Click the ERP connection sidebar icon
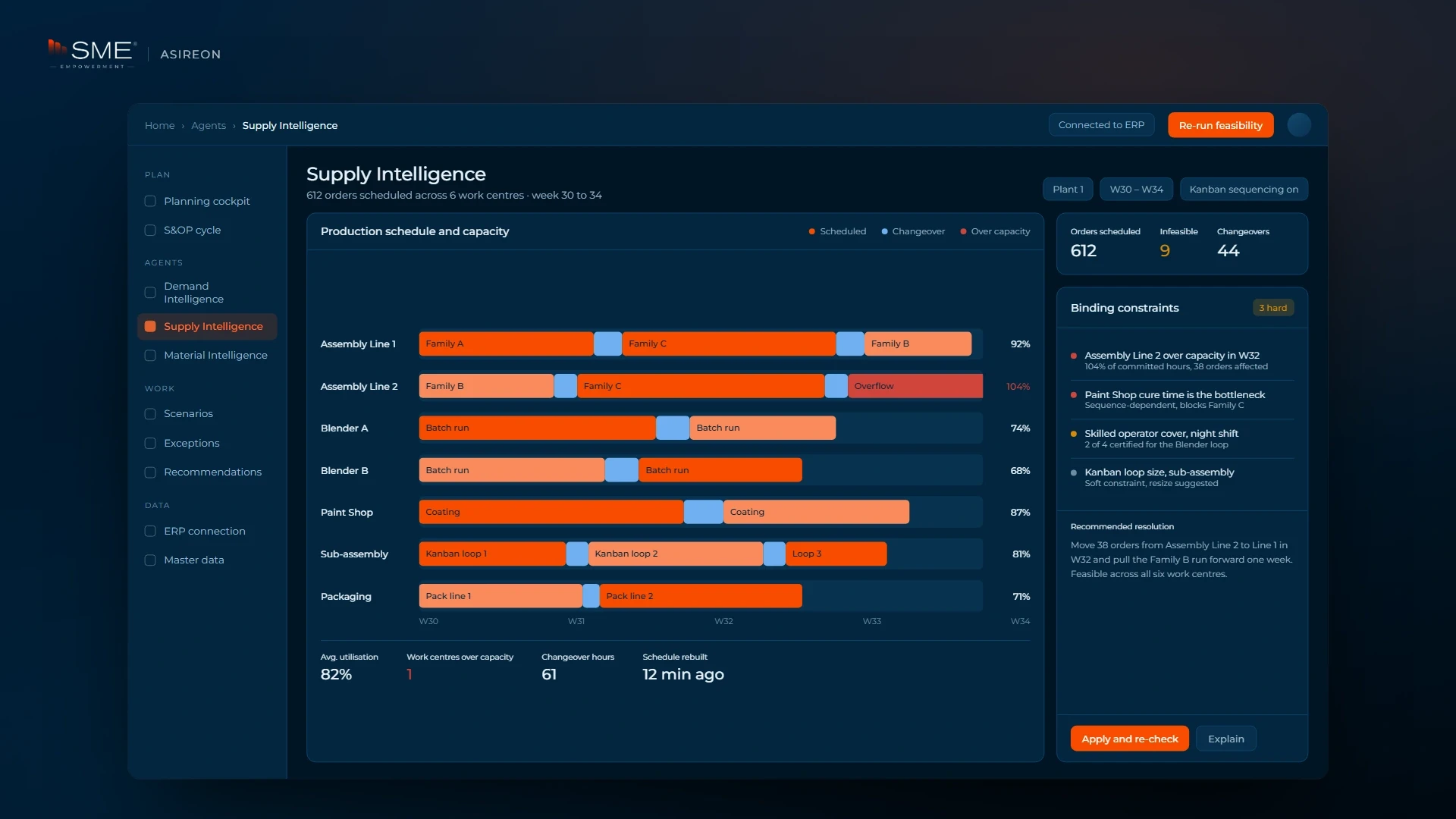This screenshot has height=819, width=1456. 150,531
